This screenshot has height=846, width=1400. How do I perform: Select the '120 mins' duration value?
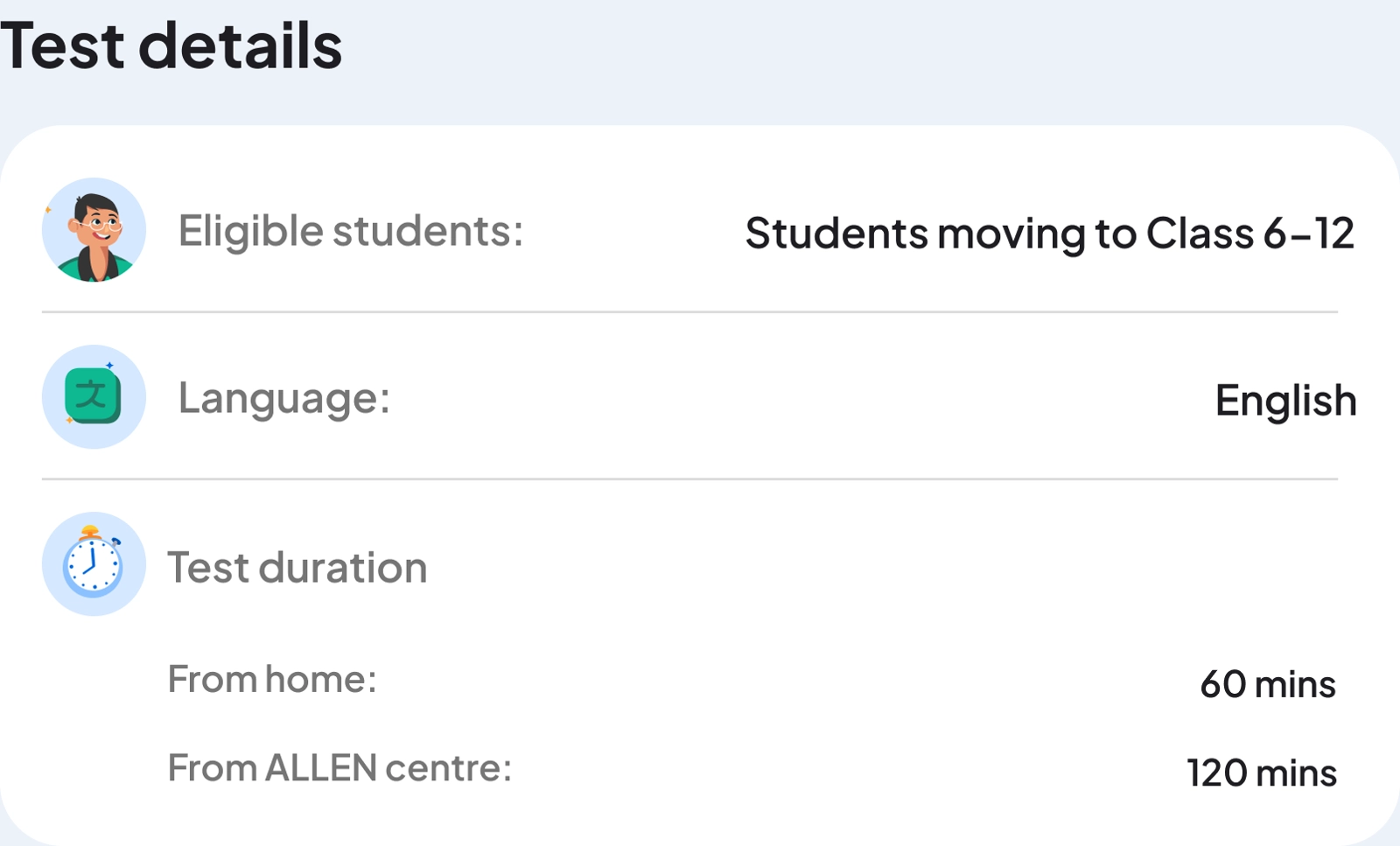[1261, 773]
